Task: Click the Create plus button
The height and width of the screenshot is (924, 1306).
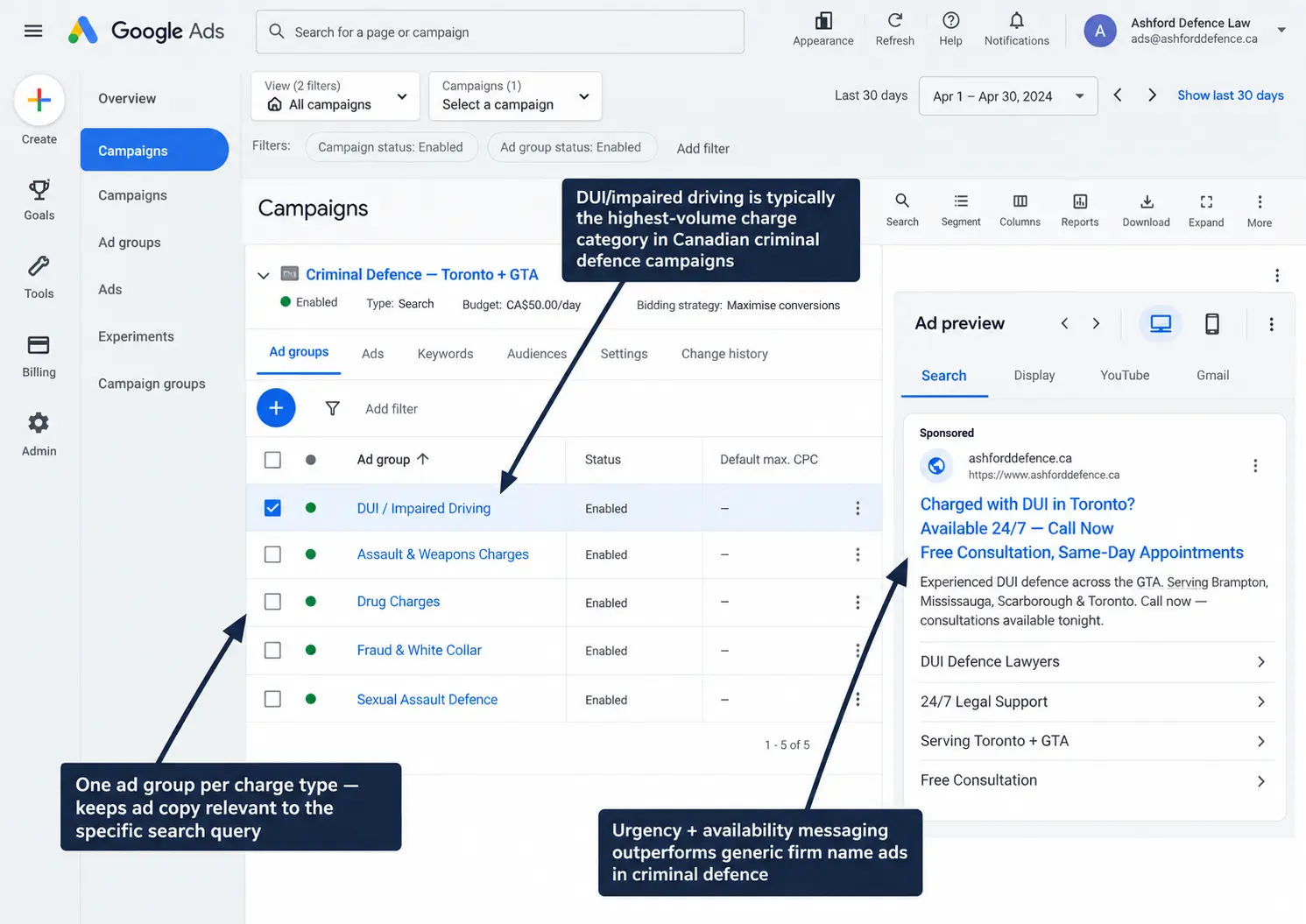Action: [x=39, y=101]
